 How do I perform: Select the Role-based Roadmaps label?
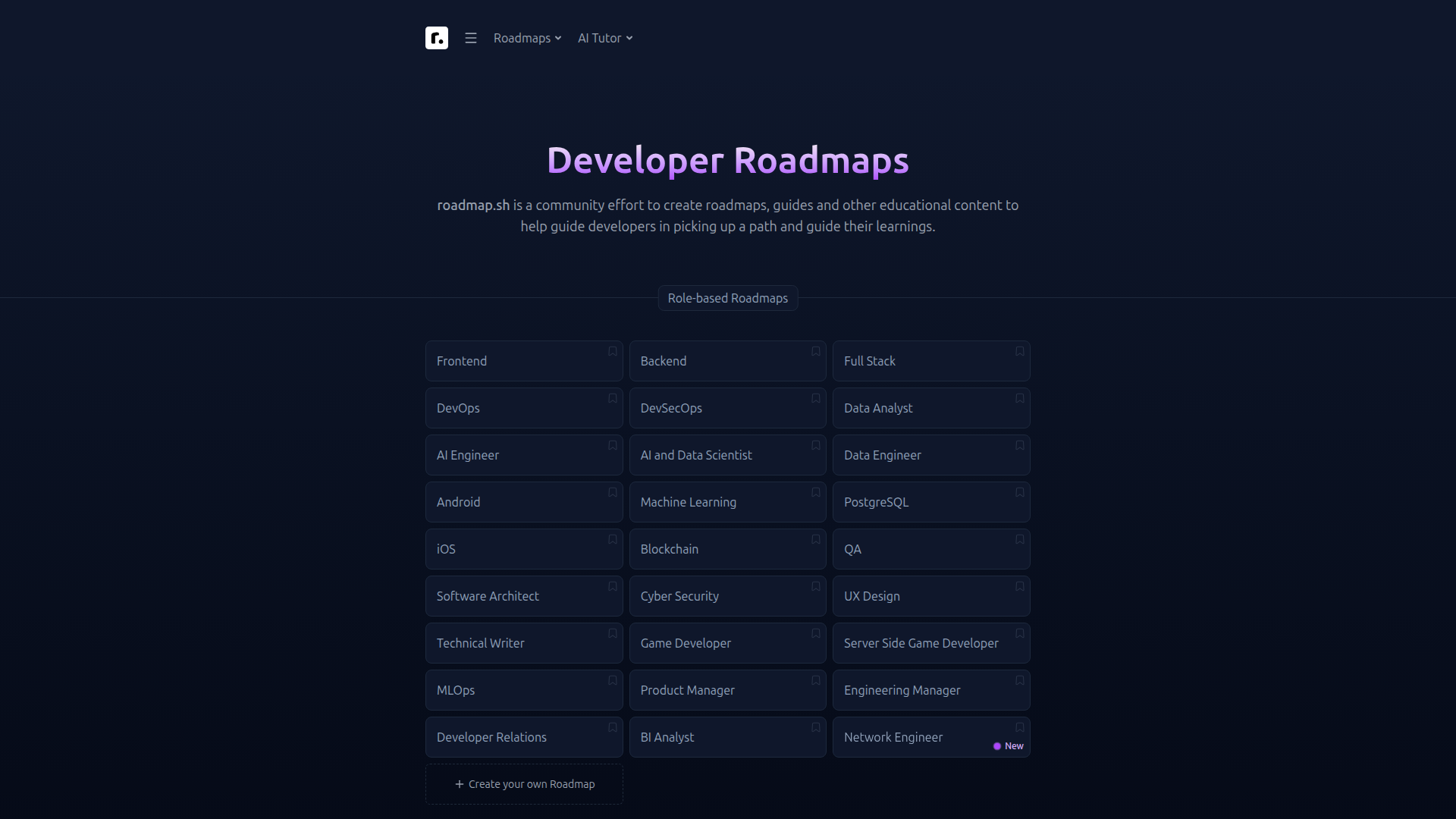pos(728,298)
